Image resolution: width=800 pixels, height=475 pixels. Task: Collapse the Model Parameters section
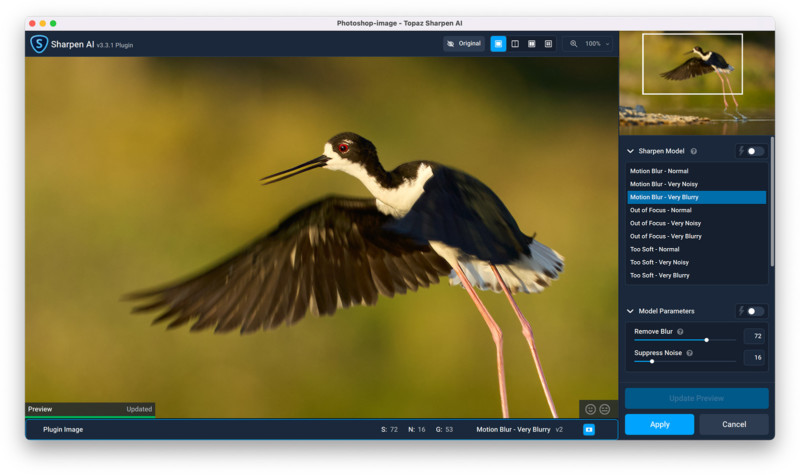630,311
